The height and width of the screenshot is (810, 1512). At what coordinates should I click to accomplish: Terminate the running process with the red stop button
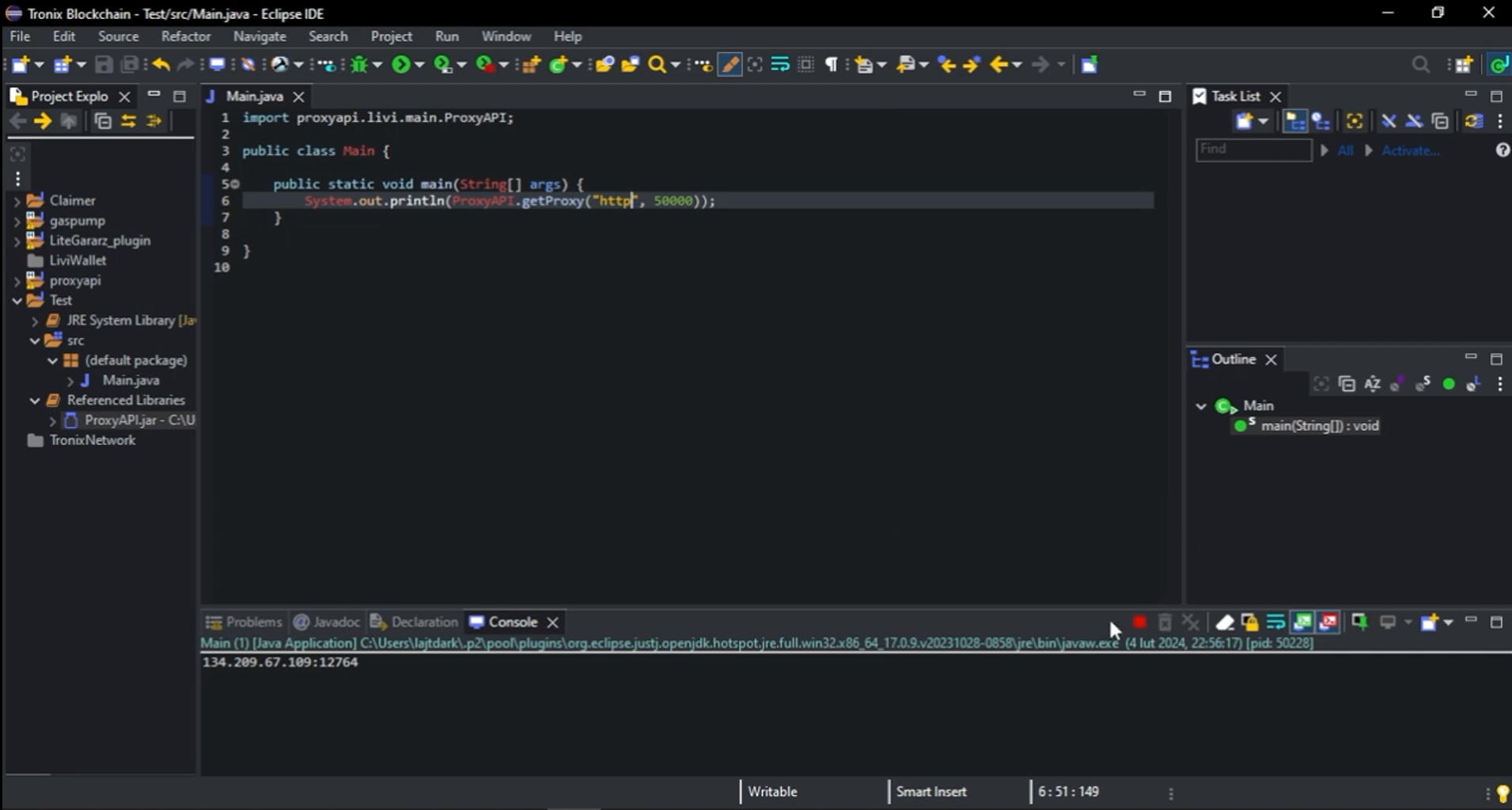pyautogui.click(x=1139, y=623)
